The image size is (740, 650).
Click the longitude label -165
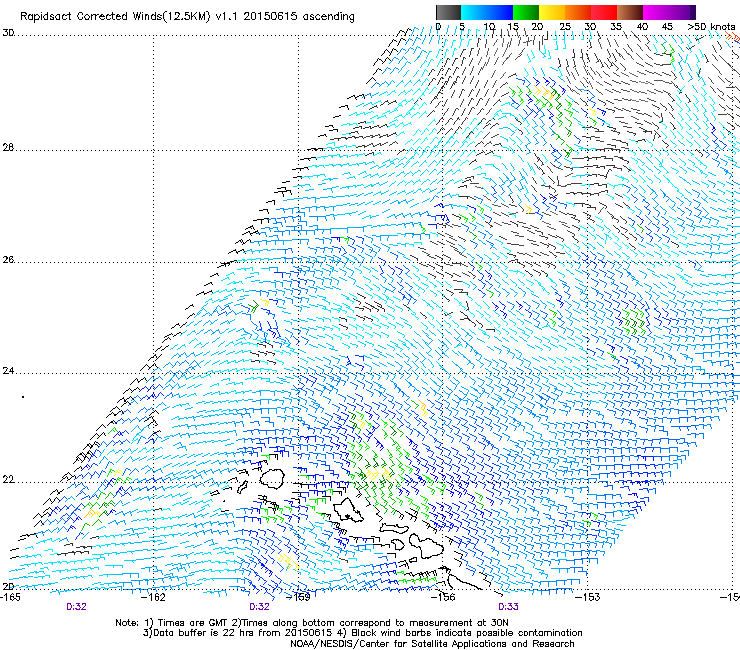pos(10,597)
